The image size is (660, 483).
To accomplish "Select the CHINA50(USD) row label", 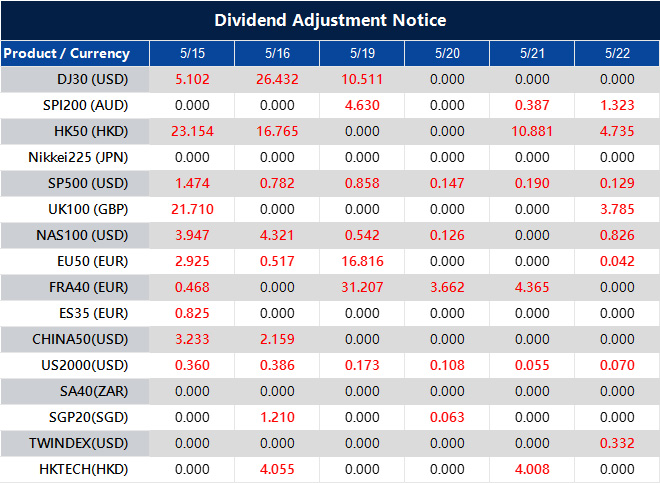I will [x=79, y=339].
